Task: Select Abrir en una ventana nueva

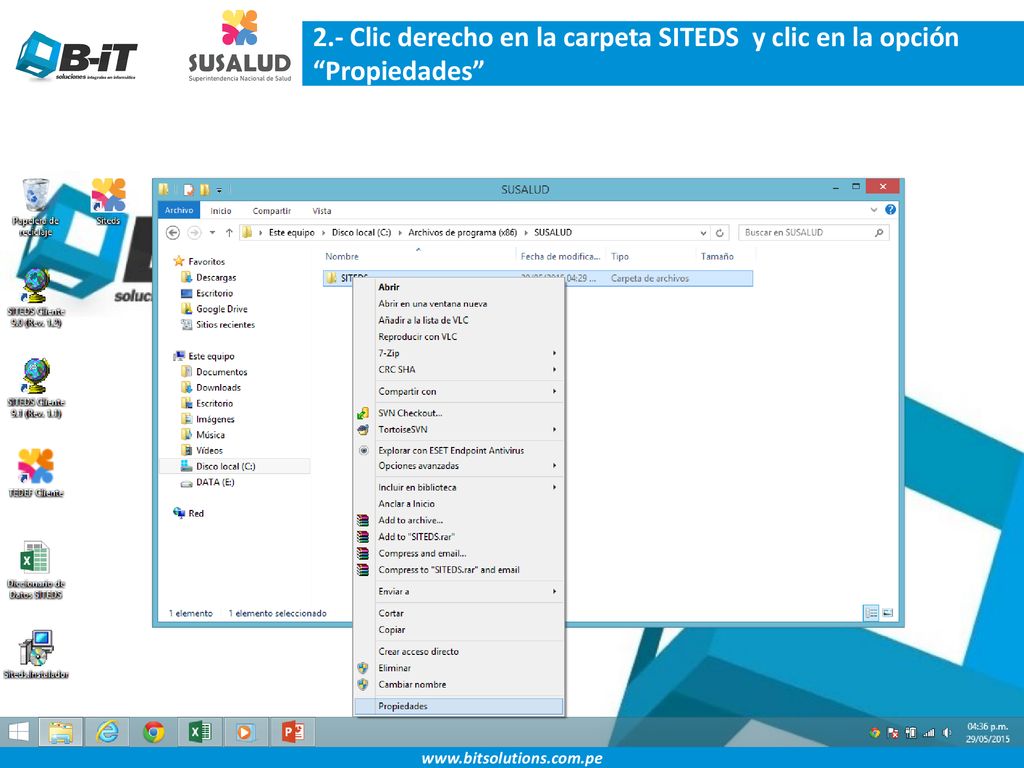Action: pyautogui.click(x=459, y=304)
